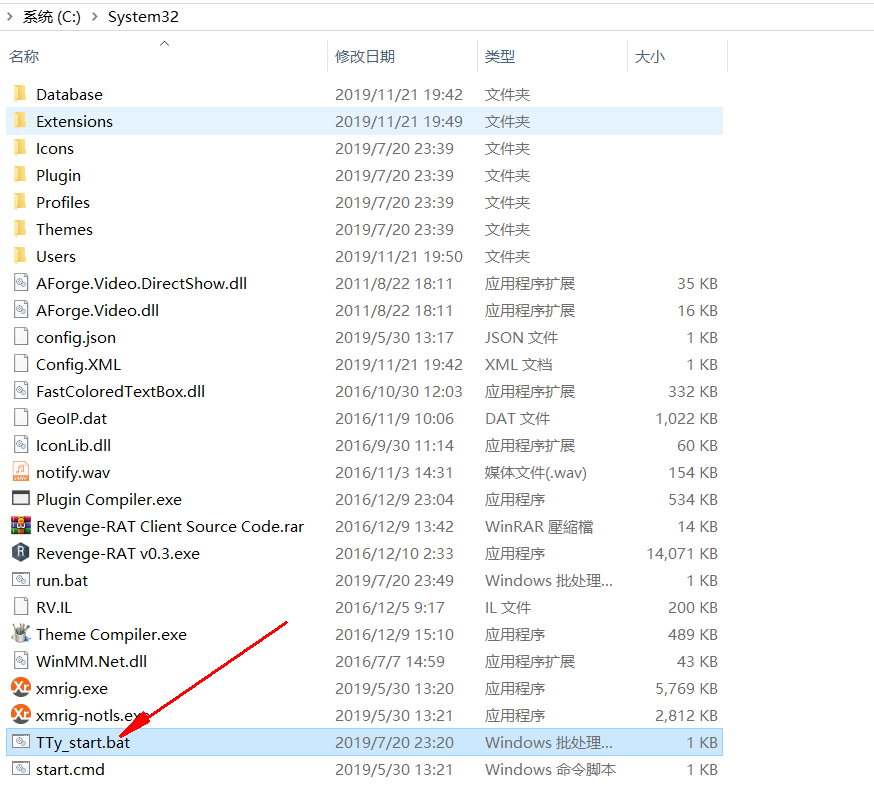Select the Plugin Compiler.exe icon
Viewport: 874px width, 808px height.
[x=20, y=499]
